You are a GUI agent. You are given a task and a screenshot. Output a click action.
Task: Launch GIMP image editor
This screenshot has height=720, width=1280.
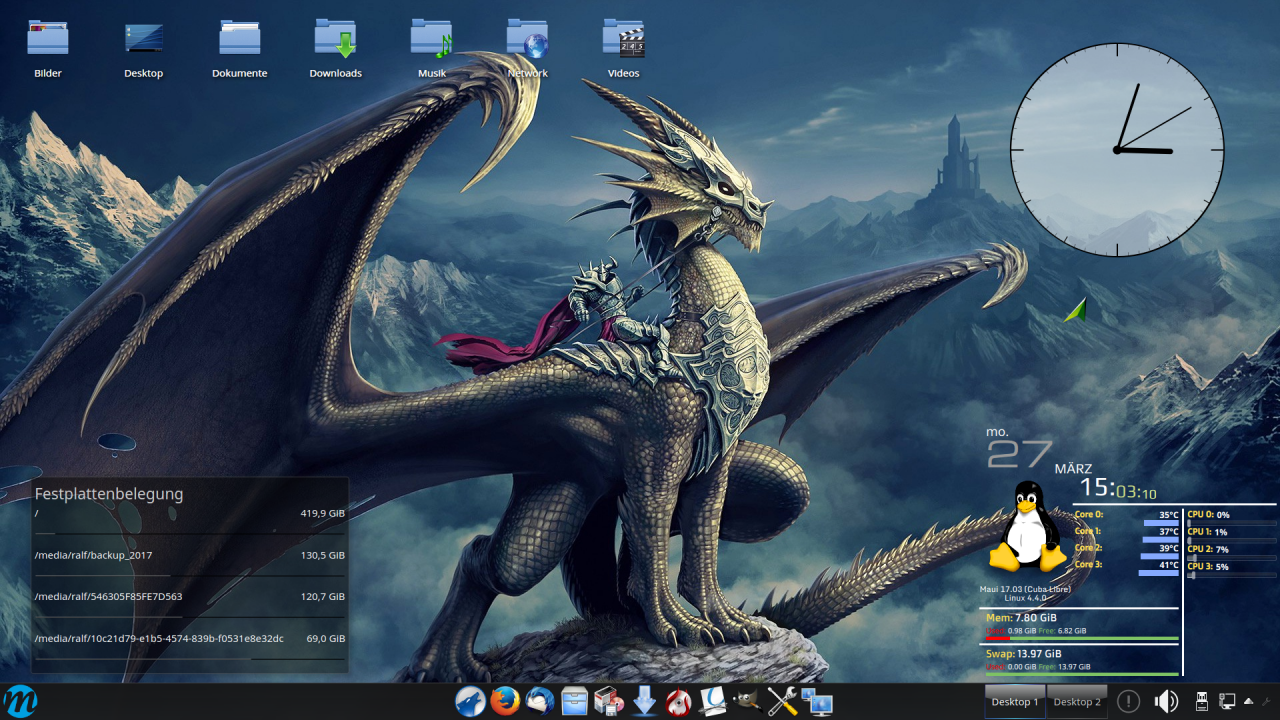pos(746,702)
